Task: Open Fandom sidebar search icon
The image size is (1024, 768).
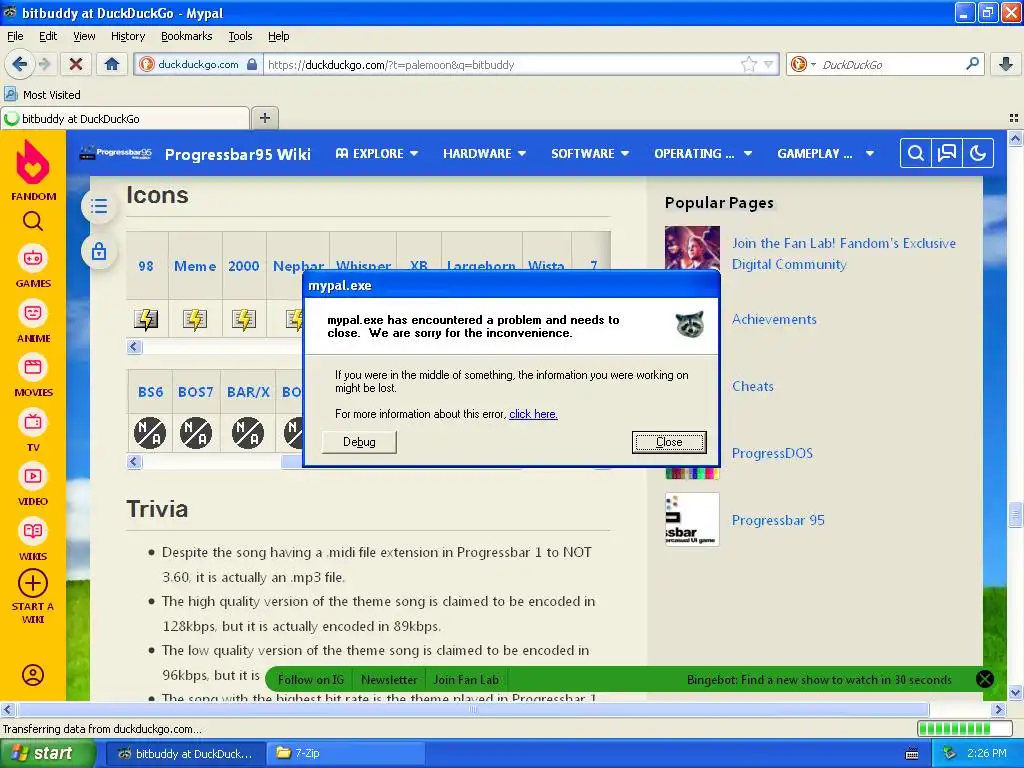Action: click(33, 222)
